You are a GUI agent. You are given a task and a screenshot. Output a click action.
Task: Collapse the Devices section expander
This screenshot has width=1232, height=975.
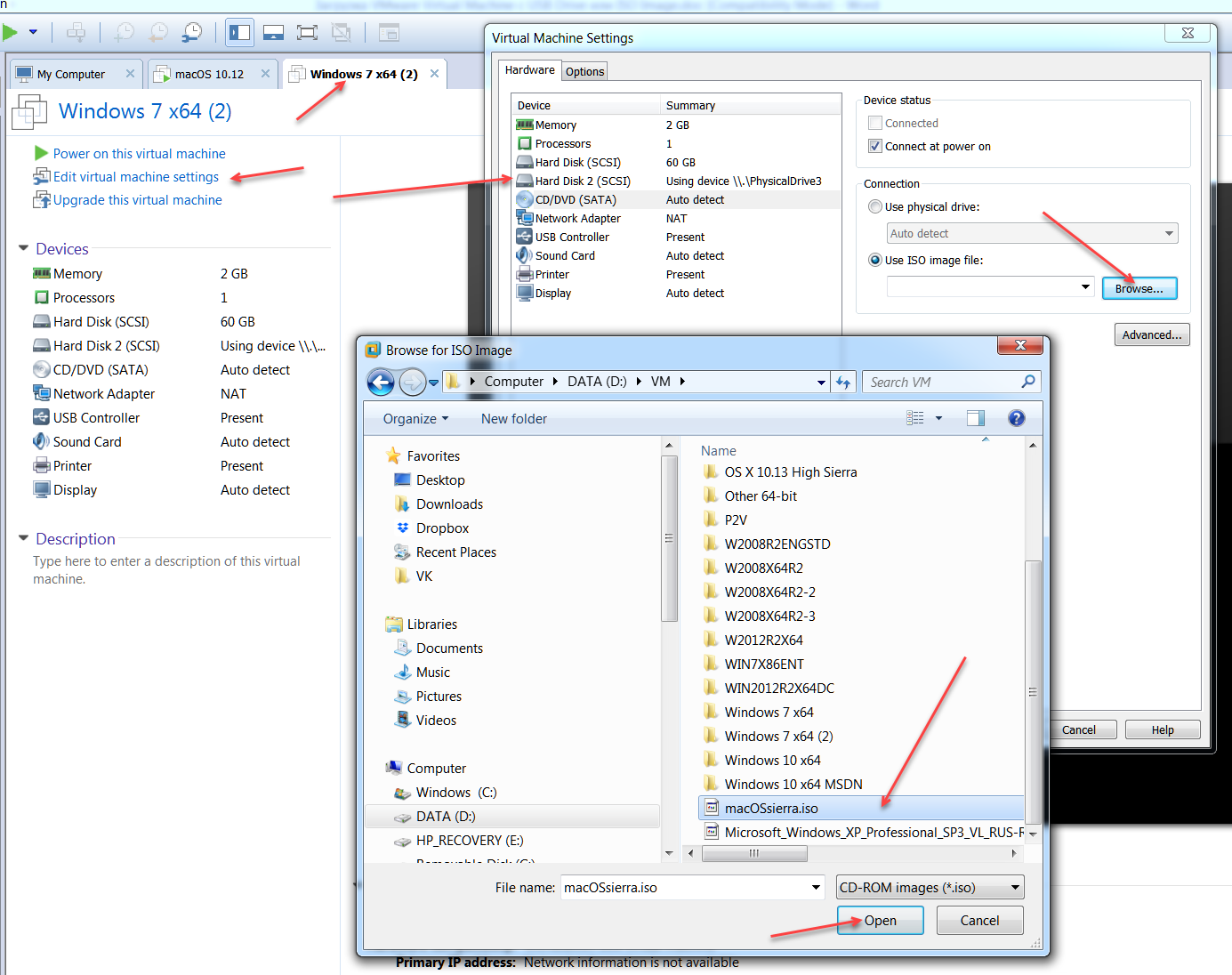(24, 248)
